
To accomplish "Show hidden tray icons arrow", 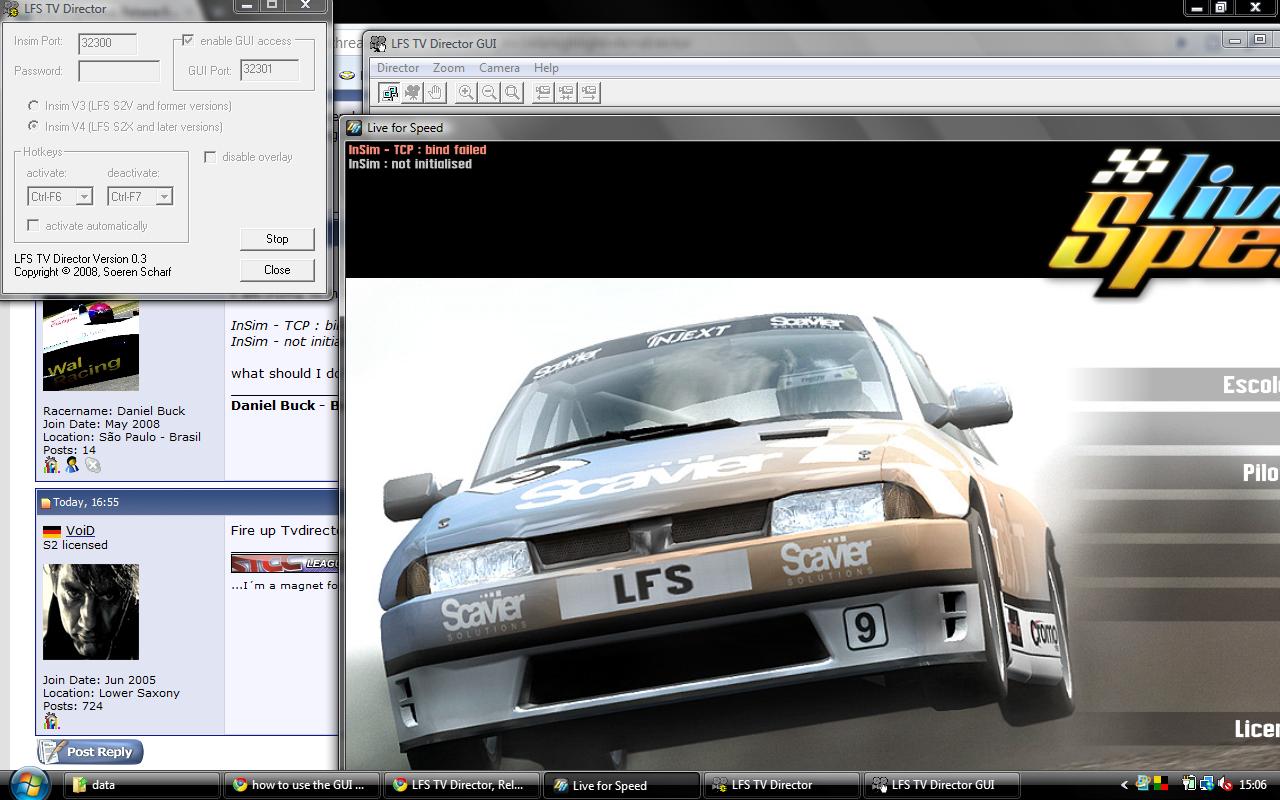I will 1124,785.
